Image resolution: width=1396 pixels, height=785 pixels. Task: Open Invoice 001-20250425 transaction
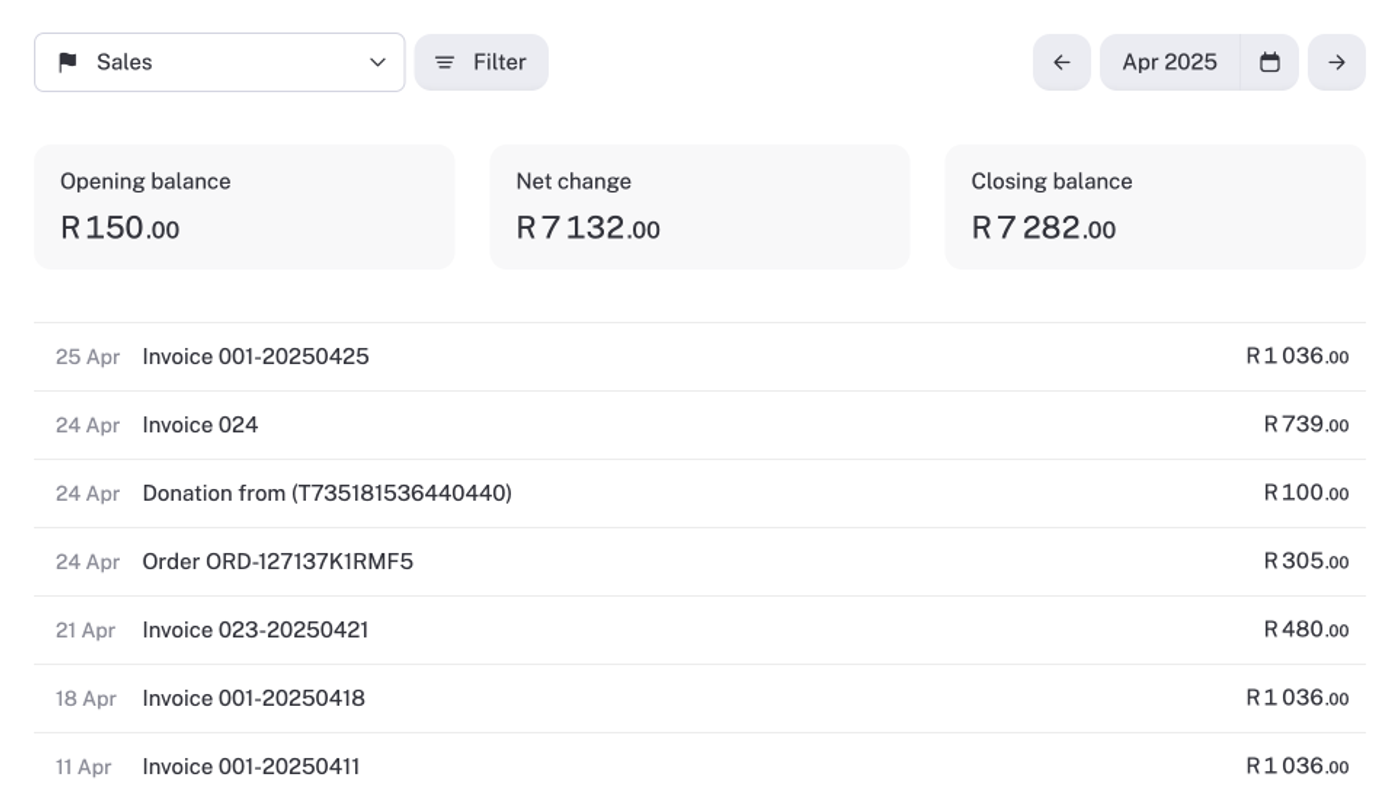[x=255, y=357]
